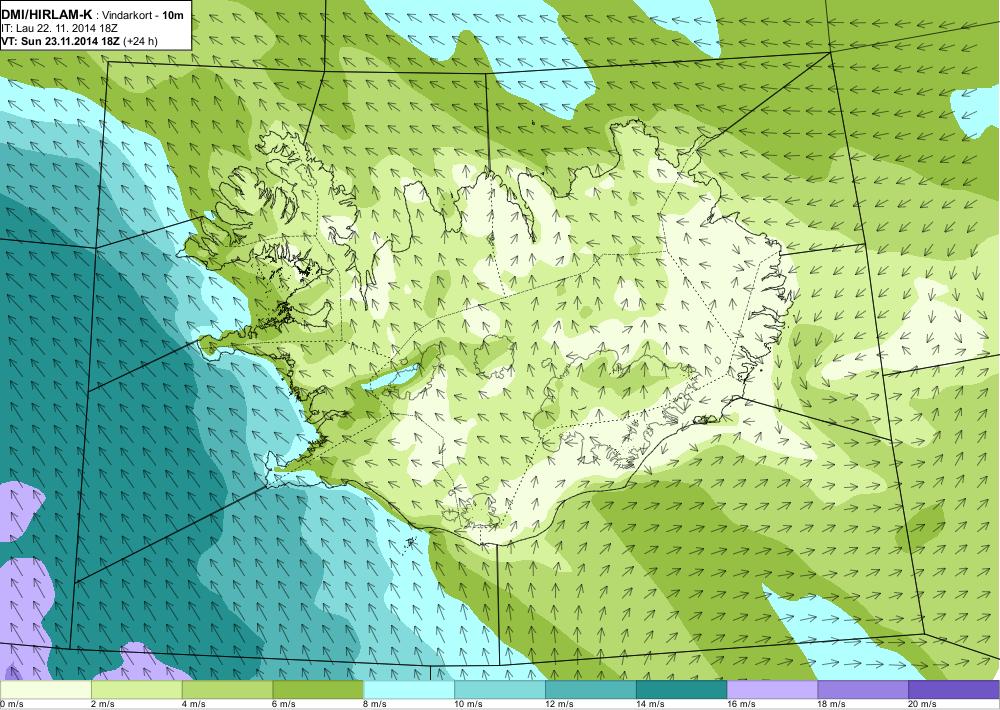Click the VT: Sun 23.11.2014 18Z text
Image resolution: width=1000 pixels, height=710 pixels.
click(x=61, y=41)
